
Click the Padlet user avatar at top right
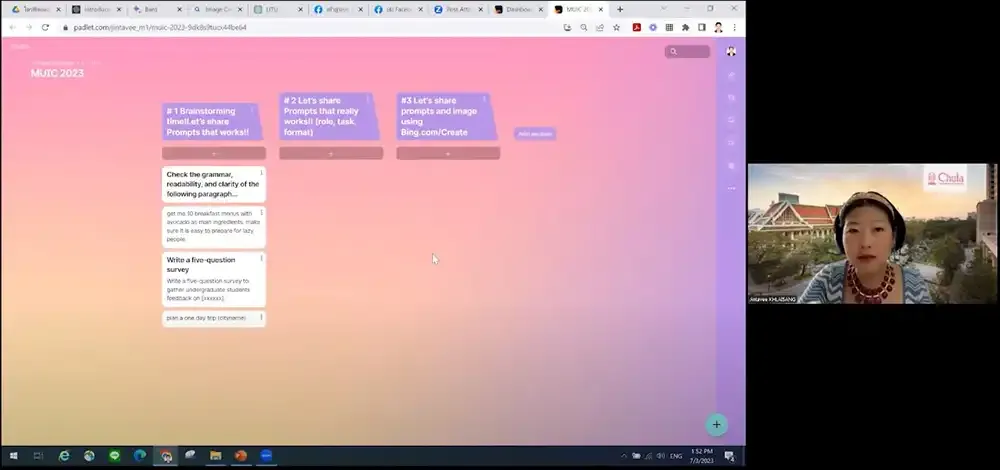click(731, 51)
